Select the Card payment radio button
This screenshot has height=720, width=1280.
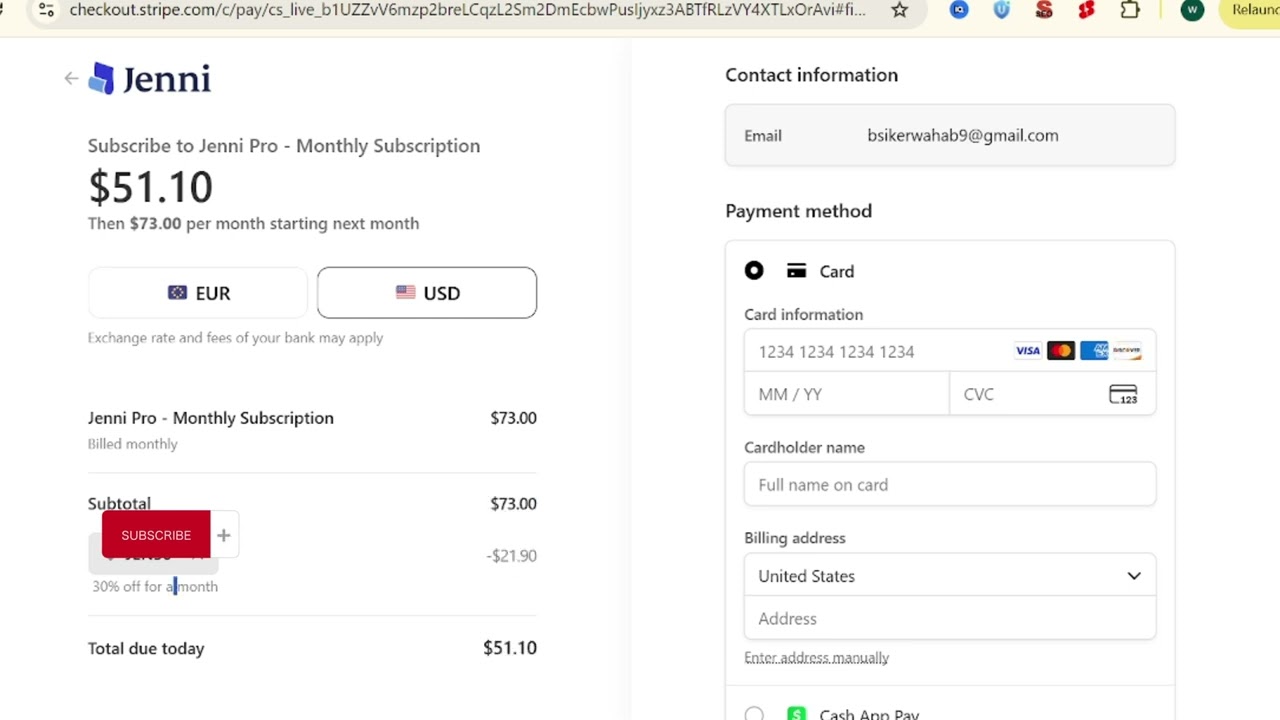coord(754,271)
